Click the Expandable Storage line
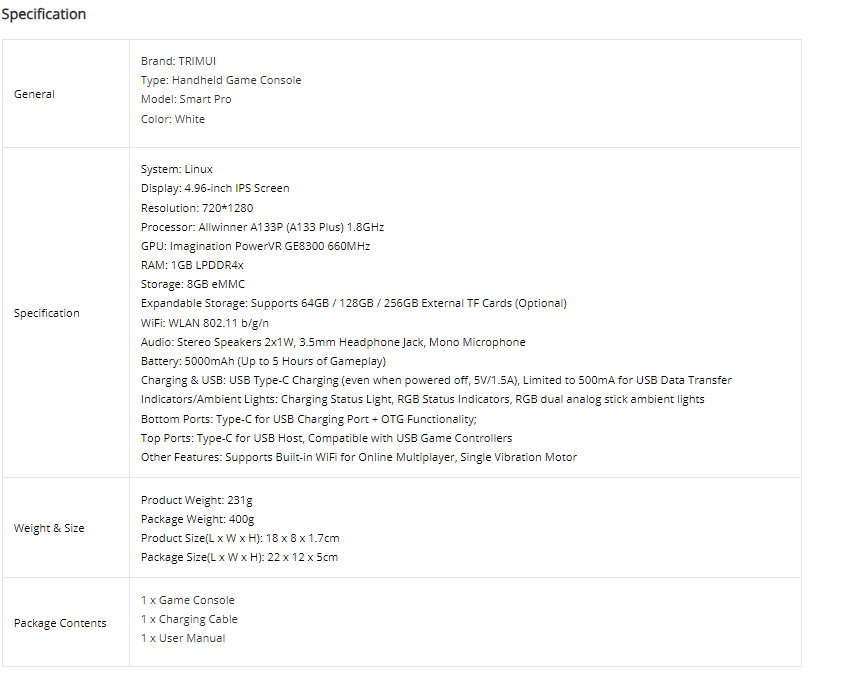The image size is (843, 675). click(x=354, y=304)
